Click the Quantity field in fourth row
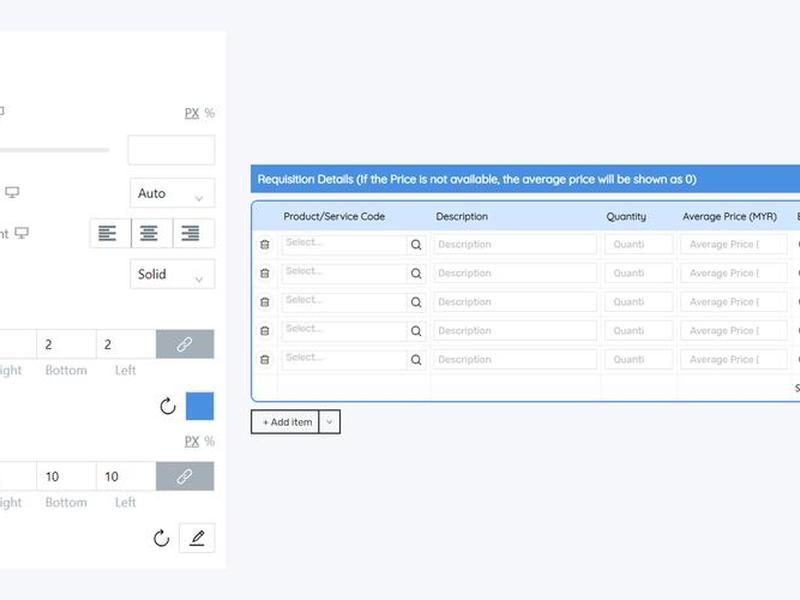The image size is (800, 600). pyautogui.click(x=639, y=331)
